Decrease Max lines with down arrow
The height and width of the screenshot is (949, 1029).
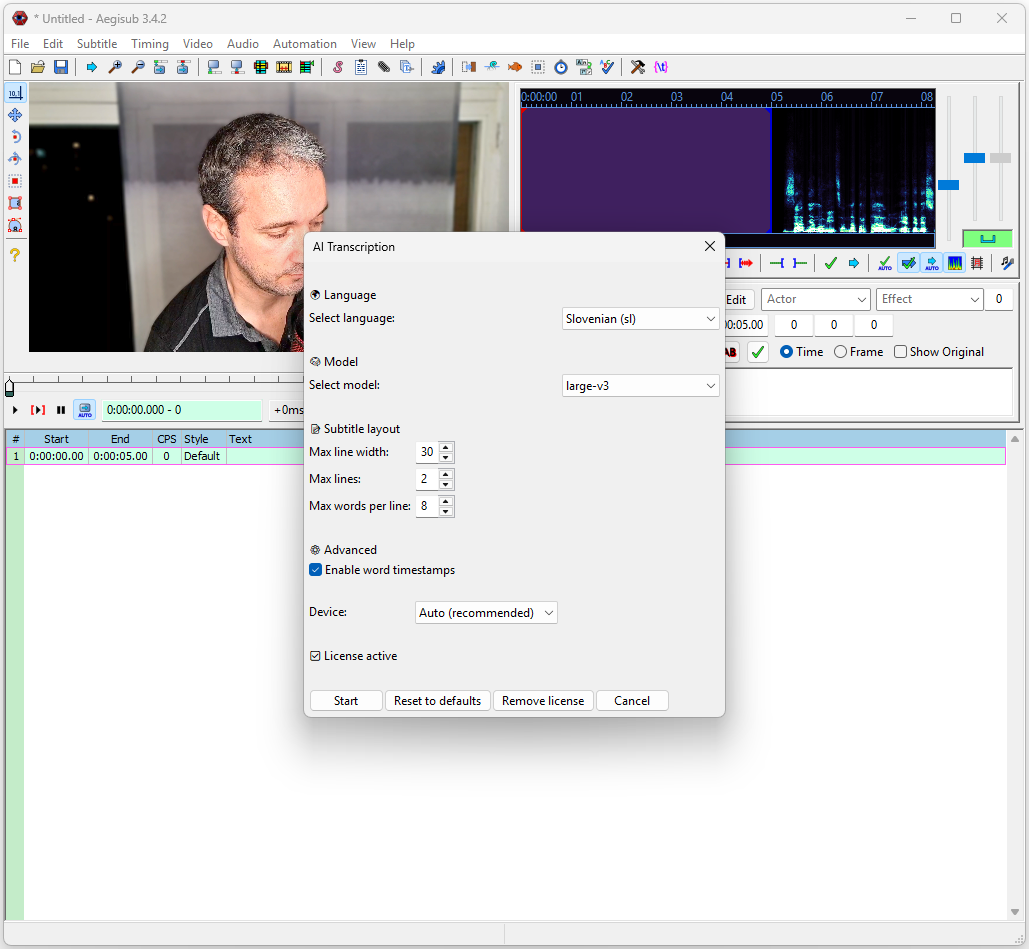click(x=446, y=484)
